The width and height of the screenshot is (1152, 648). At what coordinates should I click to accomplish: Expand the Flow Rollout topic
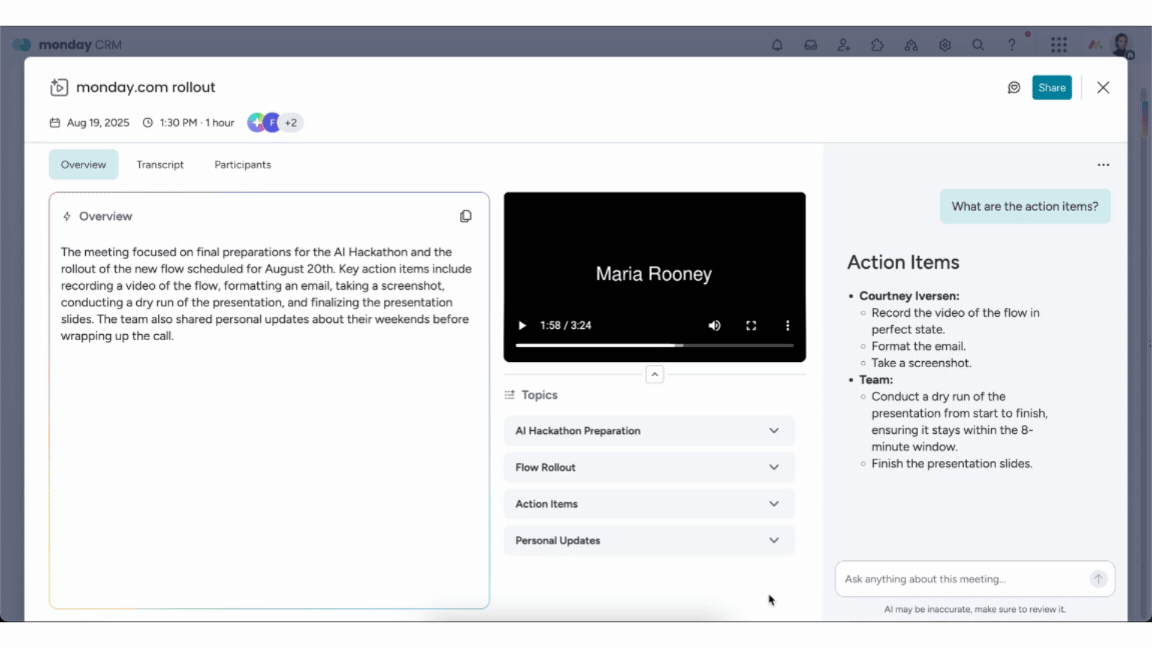coord(649,467)
